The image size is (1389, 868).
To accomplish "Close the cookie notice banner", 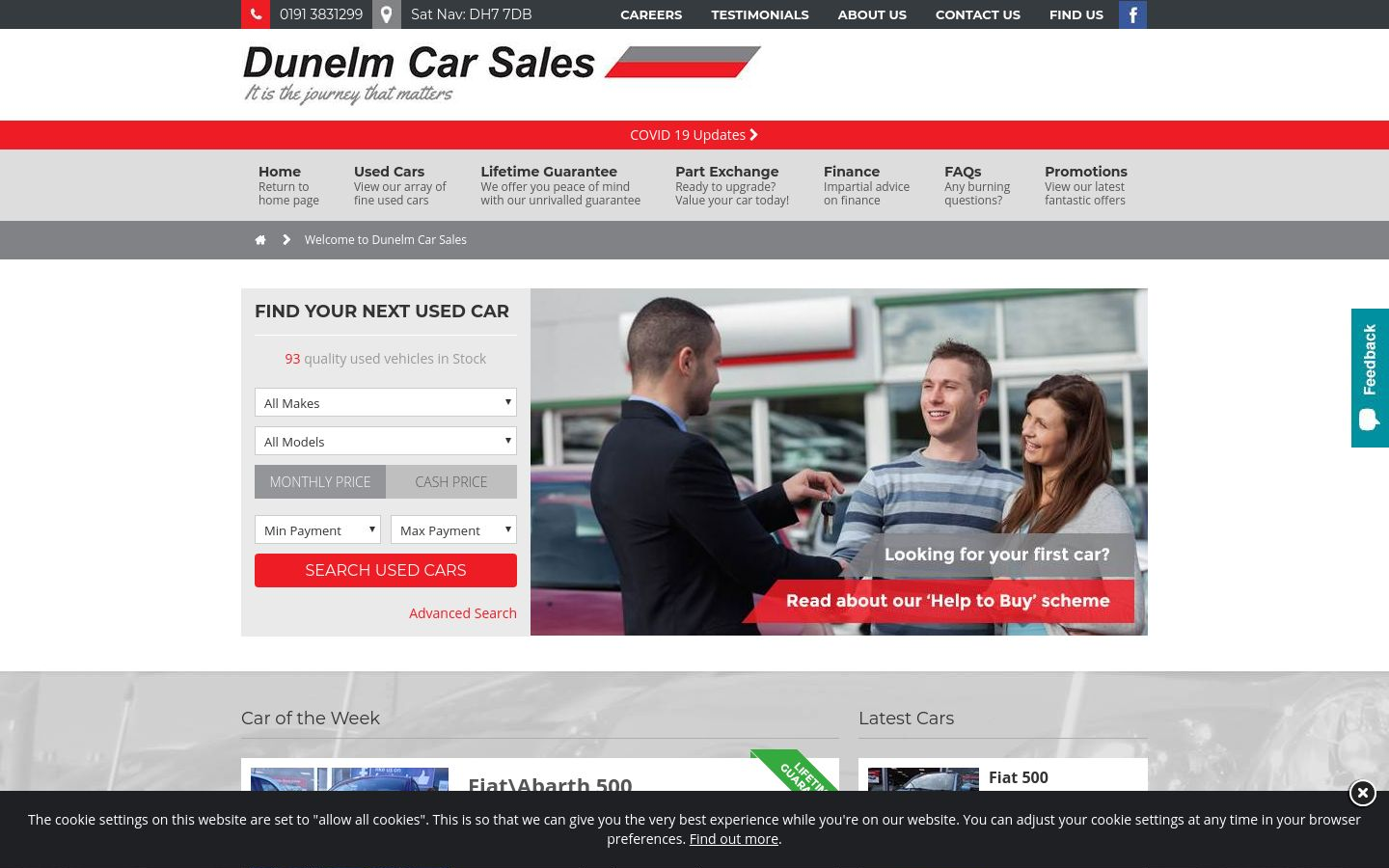I will point(1362,794).
